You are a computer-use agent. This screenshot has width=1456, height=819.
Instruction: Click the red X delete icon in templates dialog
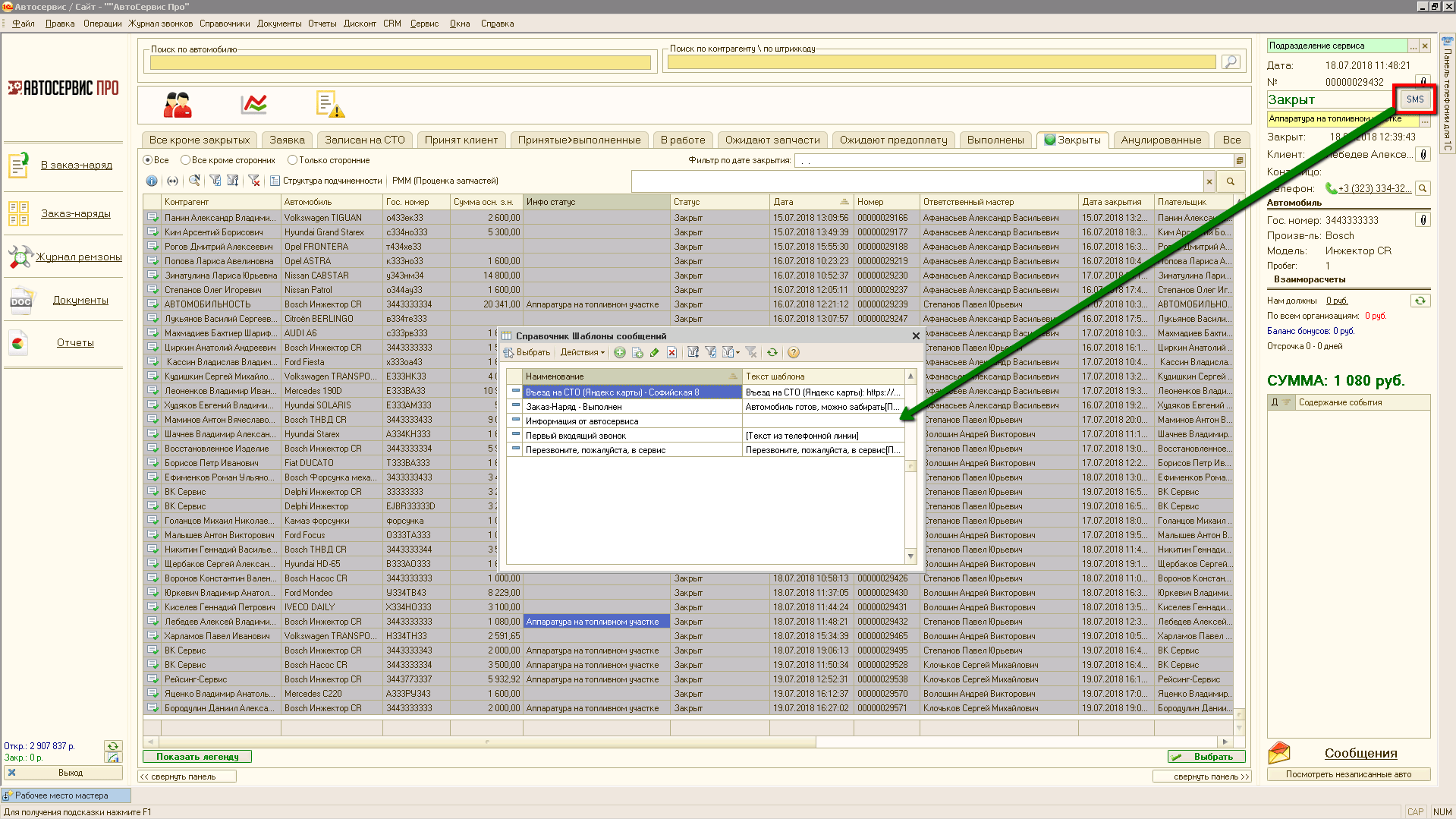671,352
